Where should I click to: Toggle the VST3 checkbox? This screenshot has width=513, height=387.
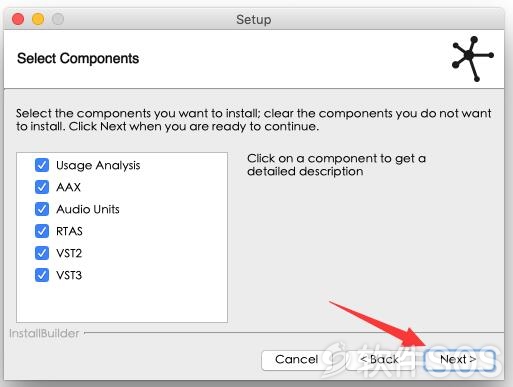tap(42, 275)
